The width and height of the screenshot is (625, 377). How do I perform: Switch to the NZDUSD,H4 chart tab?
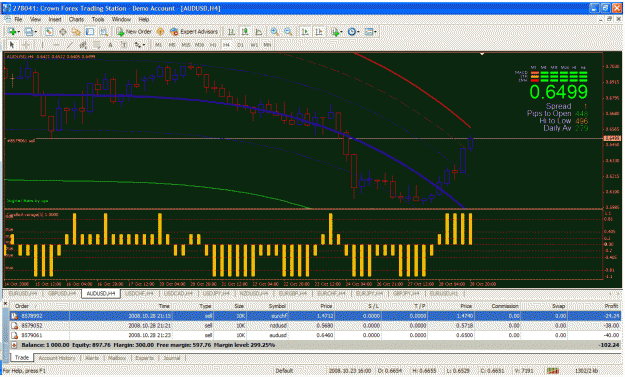point(254,294)
